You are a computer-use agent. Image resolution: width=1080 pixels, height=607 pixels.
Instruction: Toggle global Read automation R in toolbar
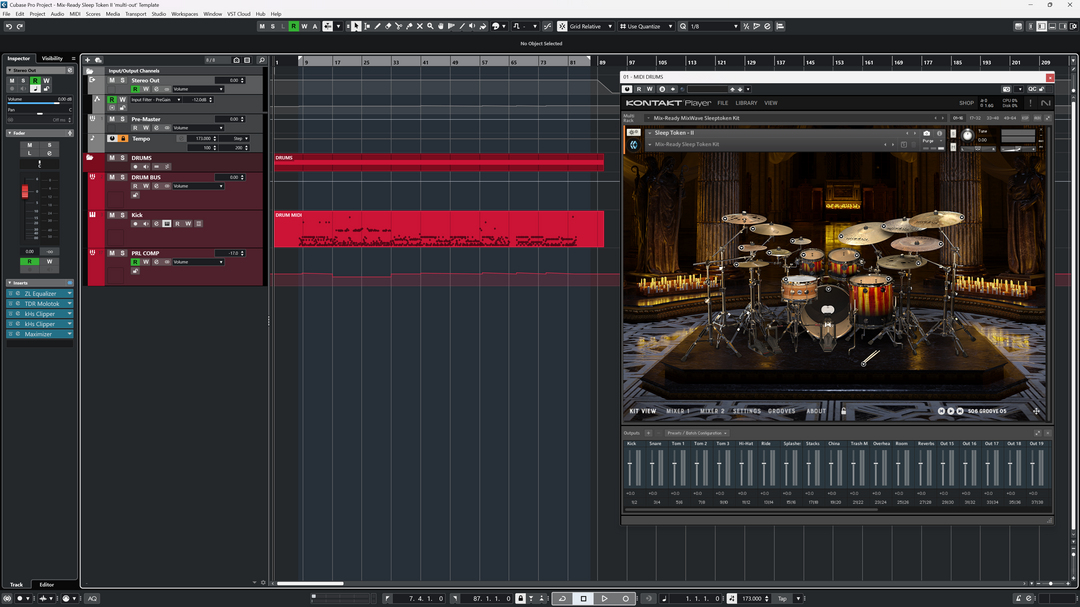click(x=293, y=26)
